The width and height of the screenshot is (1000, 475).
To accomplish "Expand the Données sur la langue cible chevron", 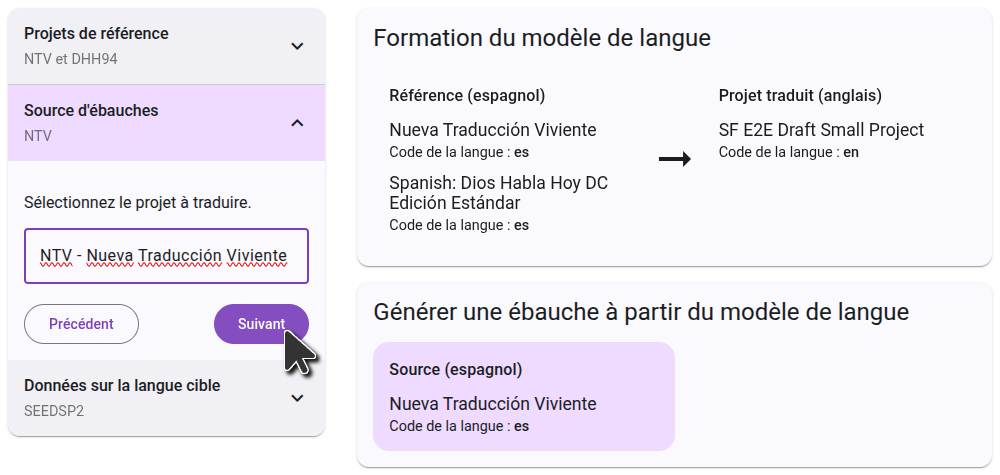I will 297,398.
